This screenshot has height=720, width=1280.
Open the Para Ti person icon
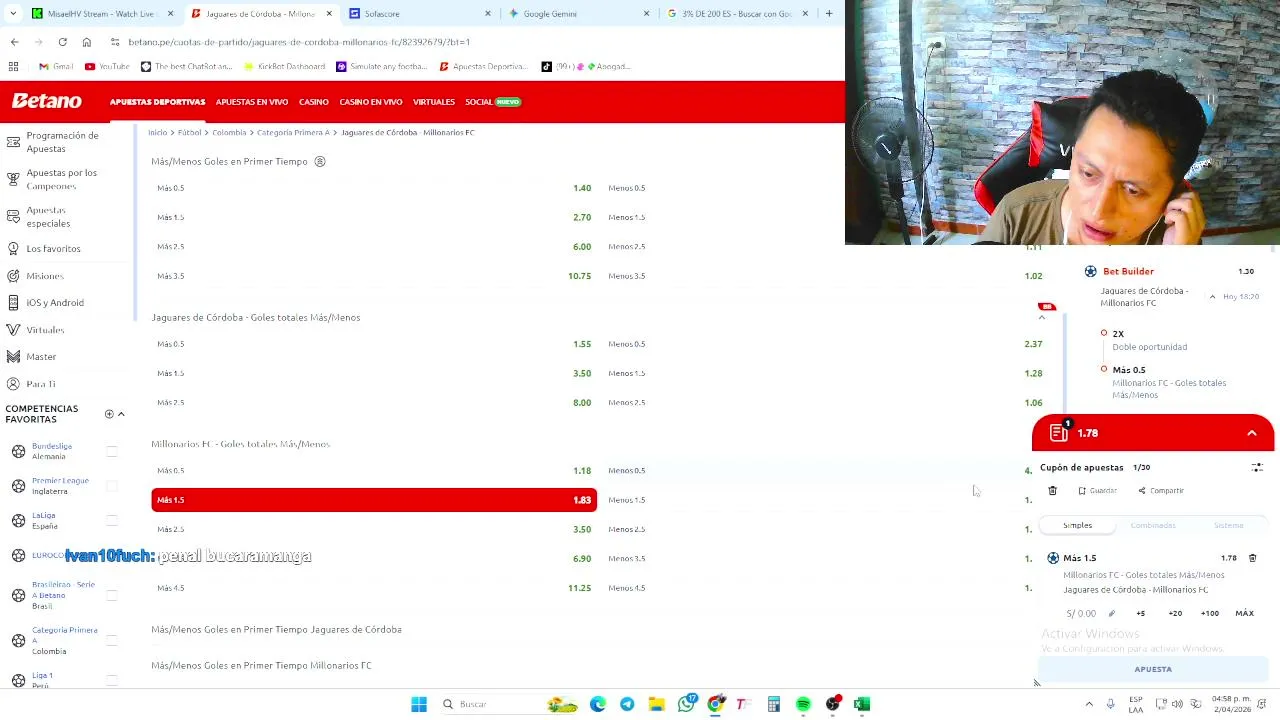[x=13, y=383]
